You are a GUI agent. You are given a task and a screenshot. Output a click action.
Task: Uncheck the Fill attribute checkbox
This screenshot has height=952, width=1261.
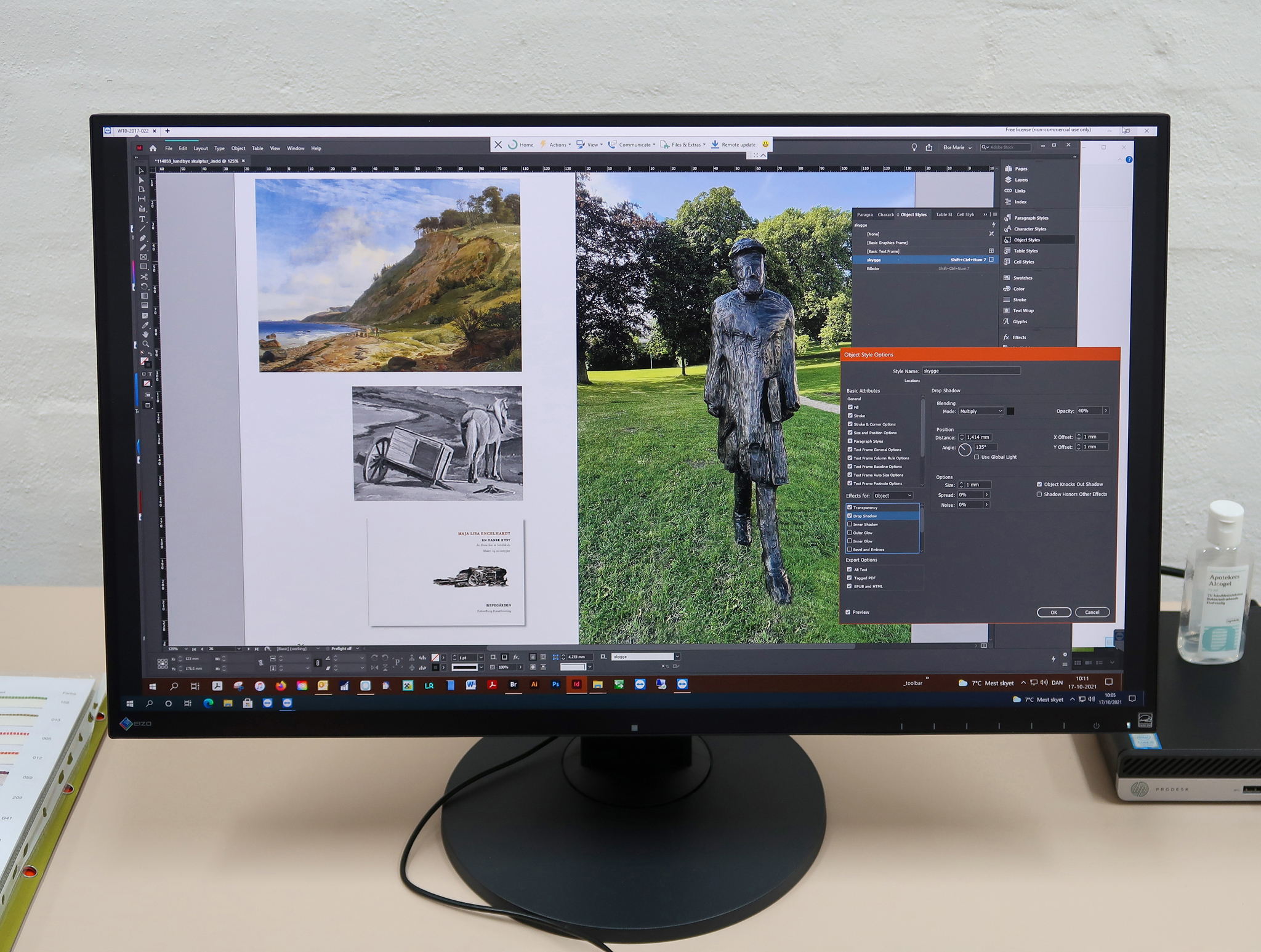click(850, 407)
